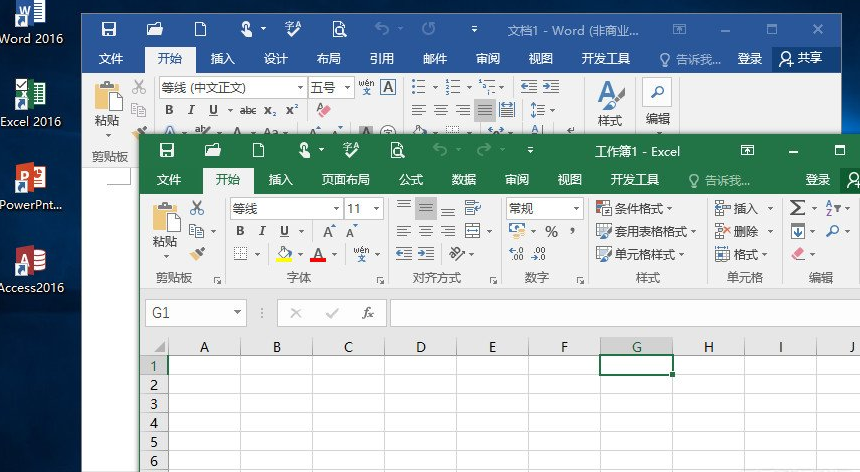Viewport: 860px width, 472px height.
Task: Click Paste clipboard icon in Excel
Action: (x=166, y=217)
